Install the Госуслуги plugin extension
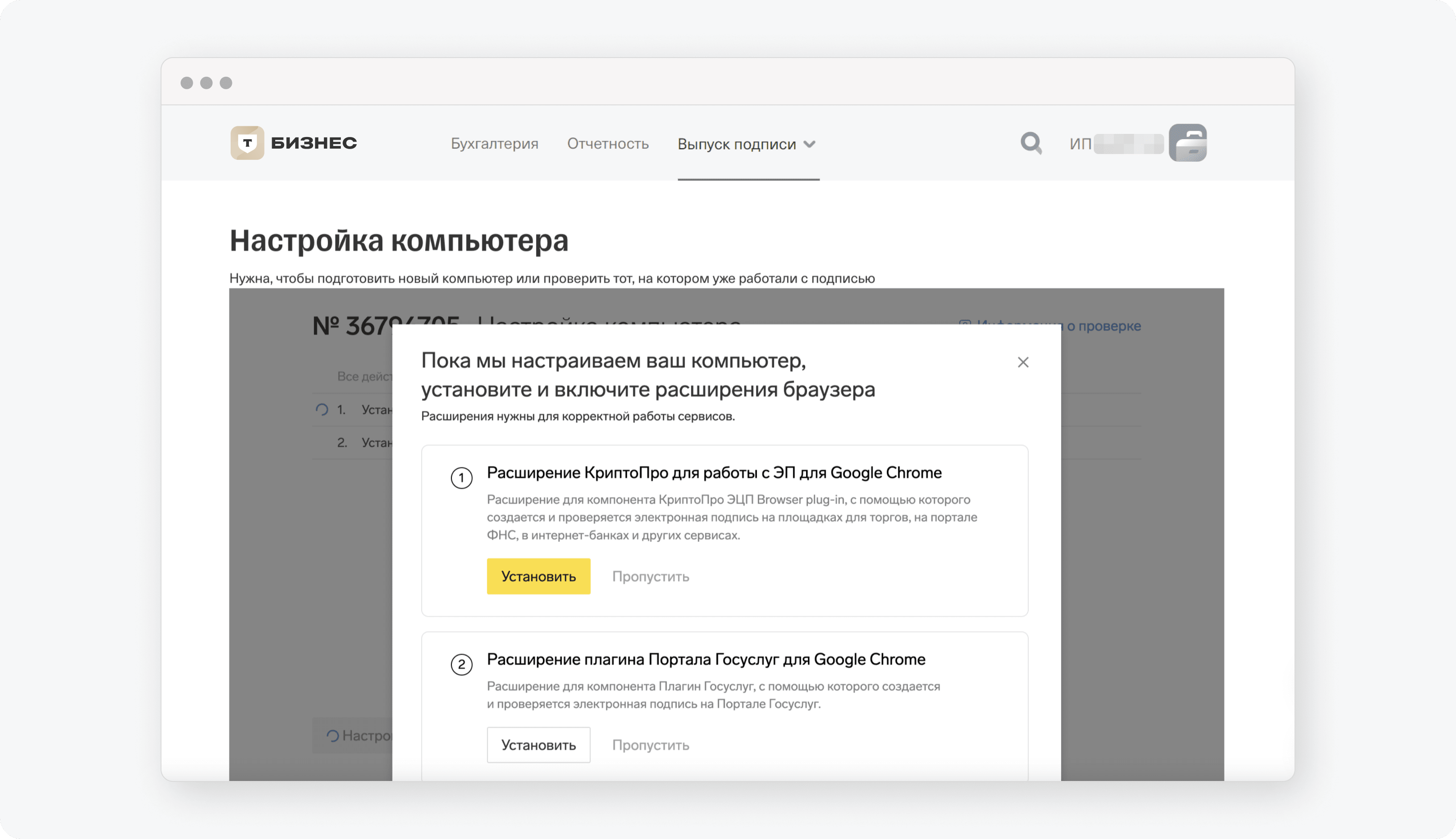This screenshot has height=839, width=1456. [538, 745]
